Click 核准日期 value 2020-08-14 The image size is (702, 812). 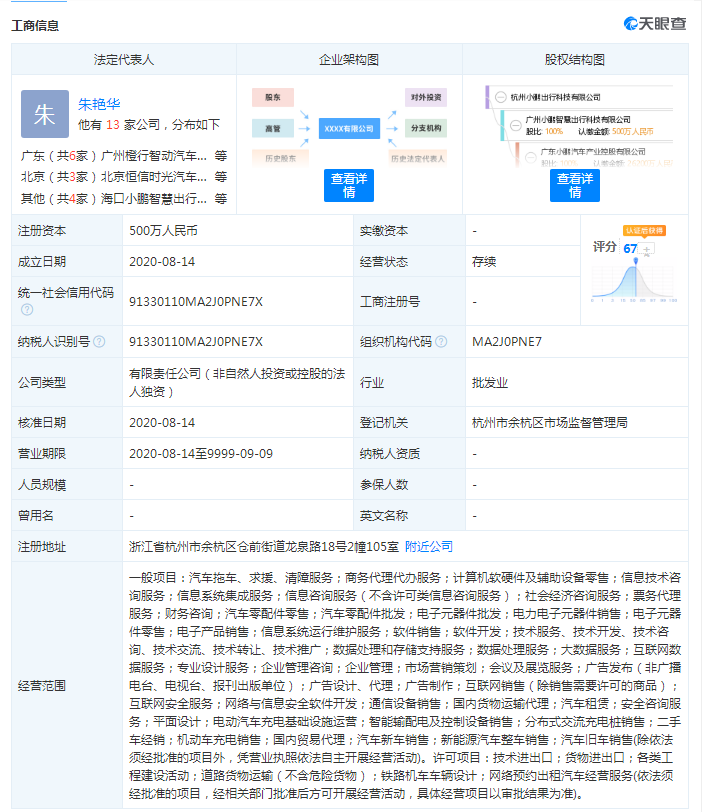[x=162, y=423]
